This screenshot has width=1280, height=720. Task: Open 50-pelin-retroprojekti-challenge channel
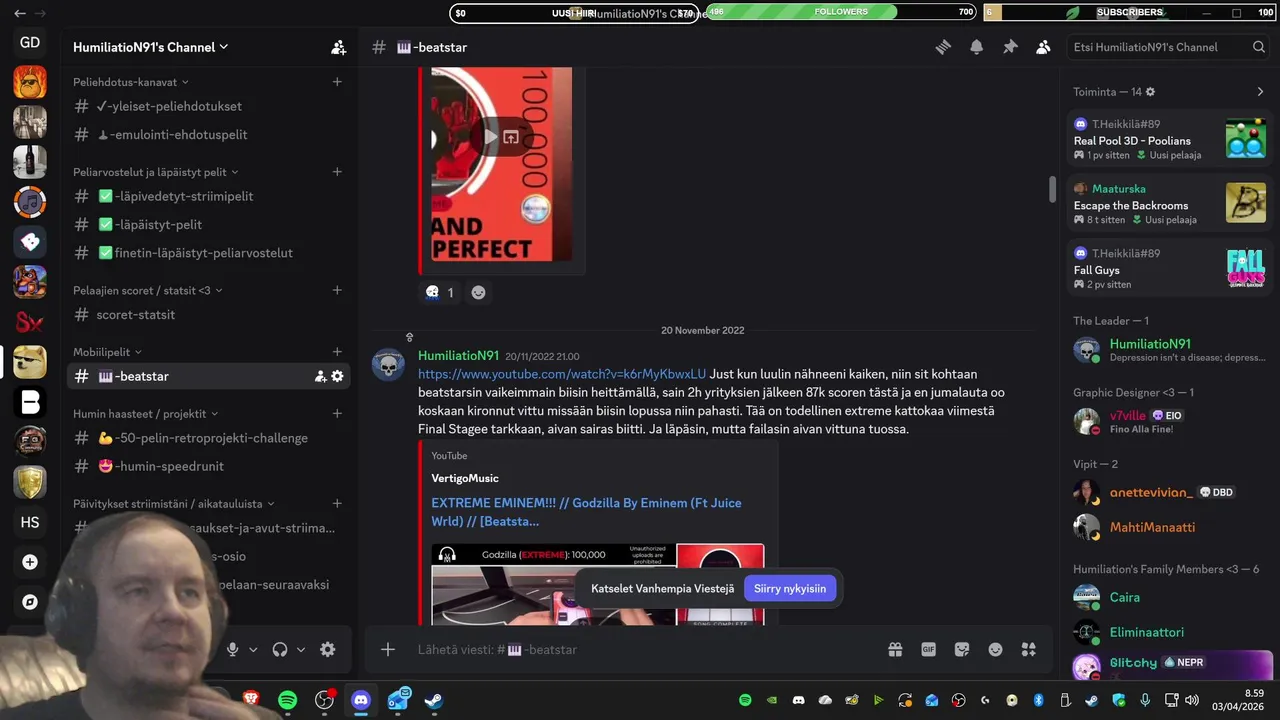coord(208,438)
